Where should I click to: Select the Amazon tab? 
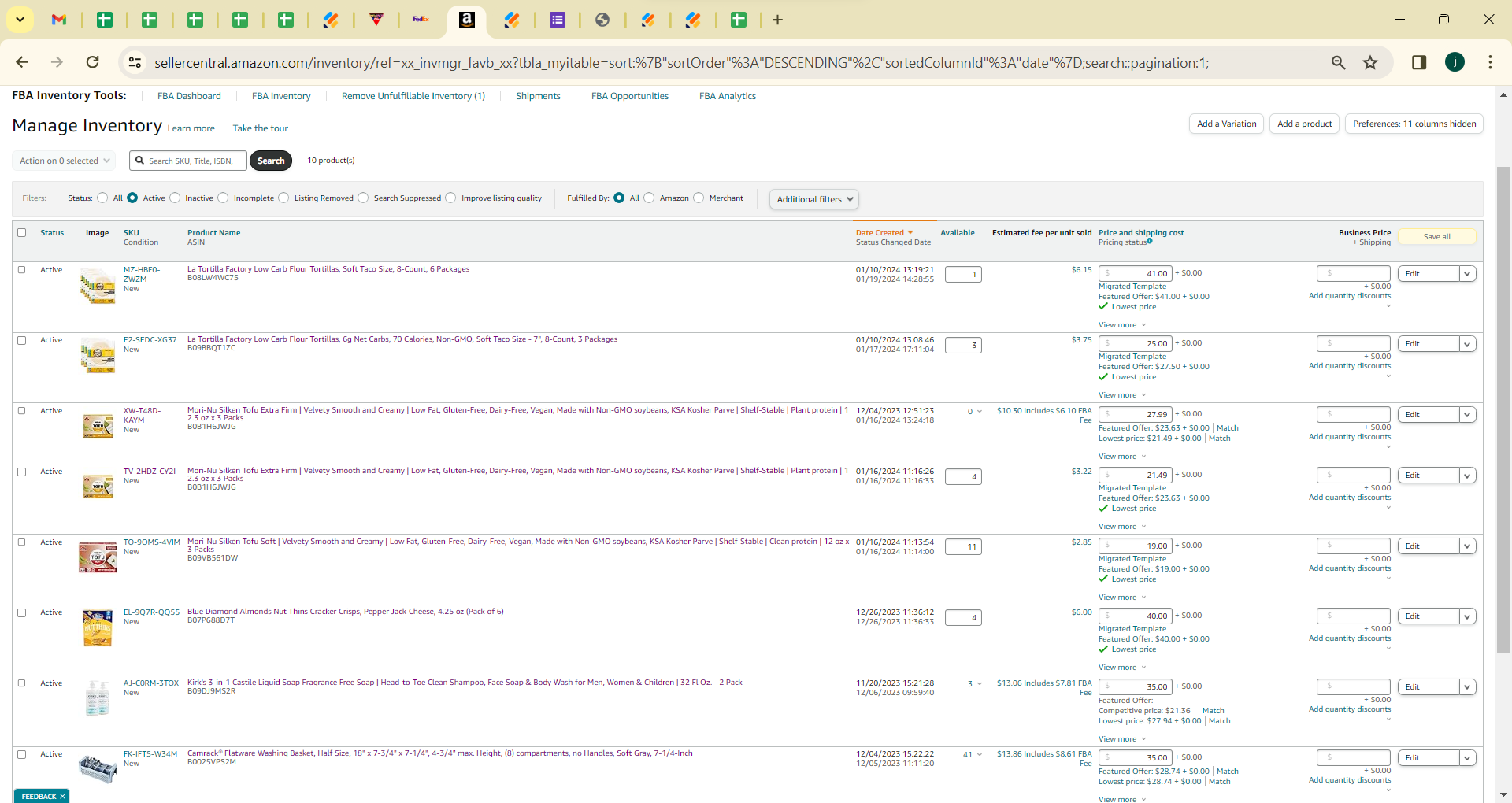point(467,20)
